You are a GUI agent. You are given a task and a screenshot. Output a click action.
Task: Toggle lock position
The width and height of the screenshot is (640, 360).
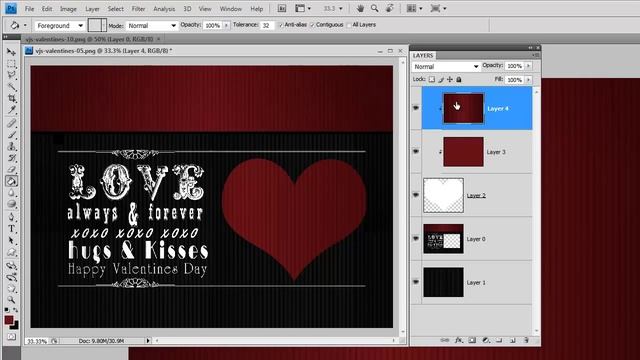pyautogui.click(x=450, y=80)
